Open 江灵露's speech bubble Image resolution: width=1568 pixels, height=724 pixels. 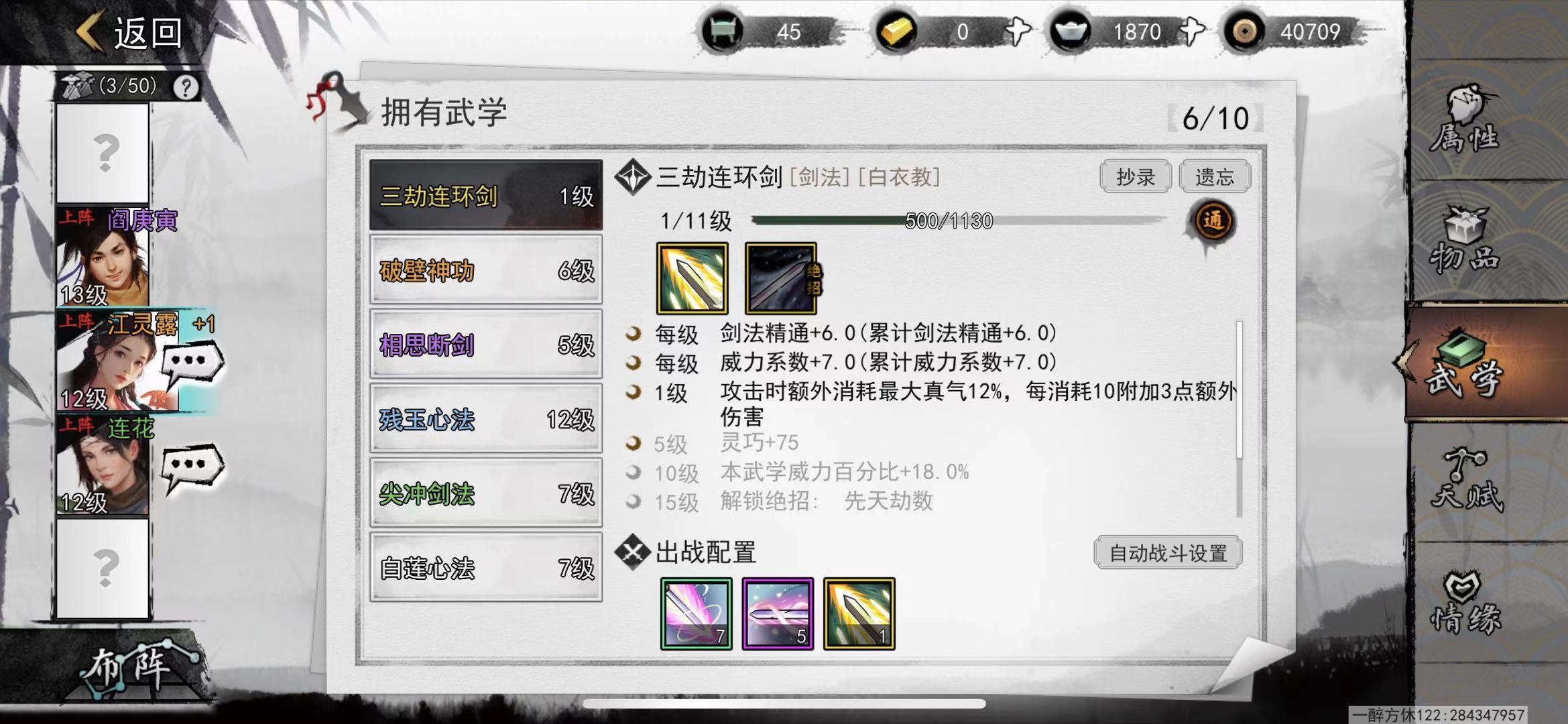click(192, 363)
